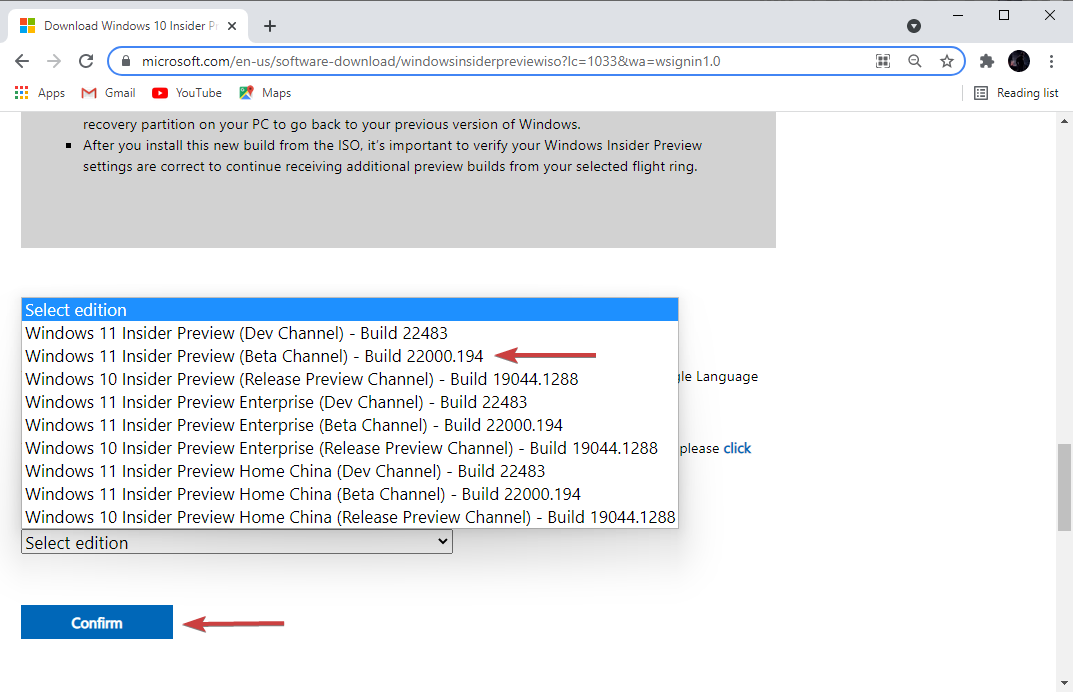Open the YouTube bookmark

pos(187,93)
